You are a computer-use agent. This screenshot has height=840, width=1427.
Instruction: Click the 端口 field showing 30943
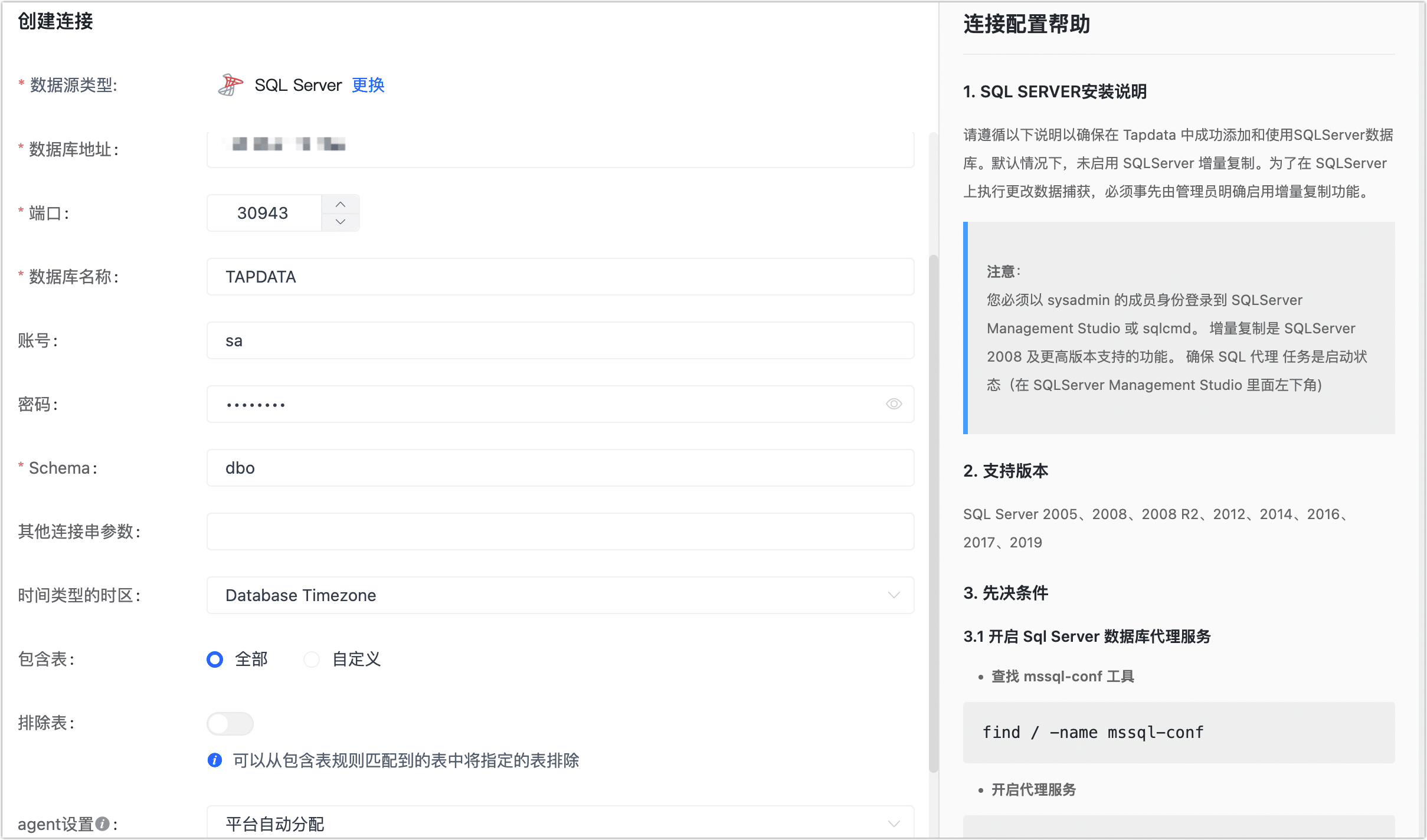264,213
